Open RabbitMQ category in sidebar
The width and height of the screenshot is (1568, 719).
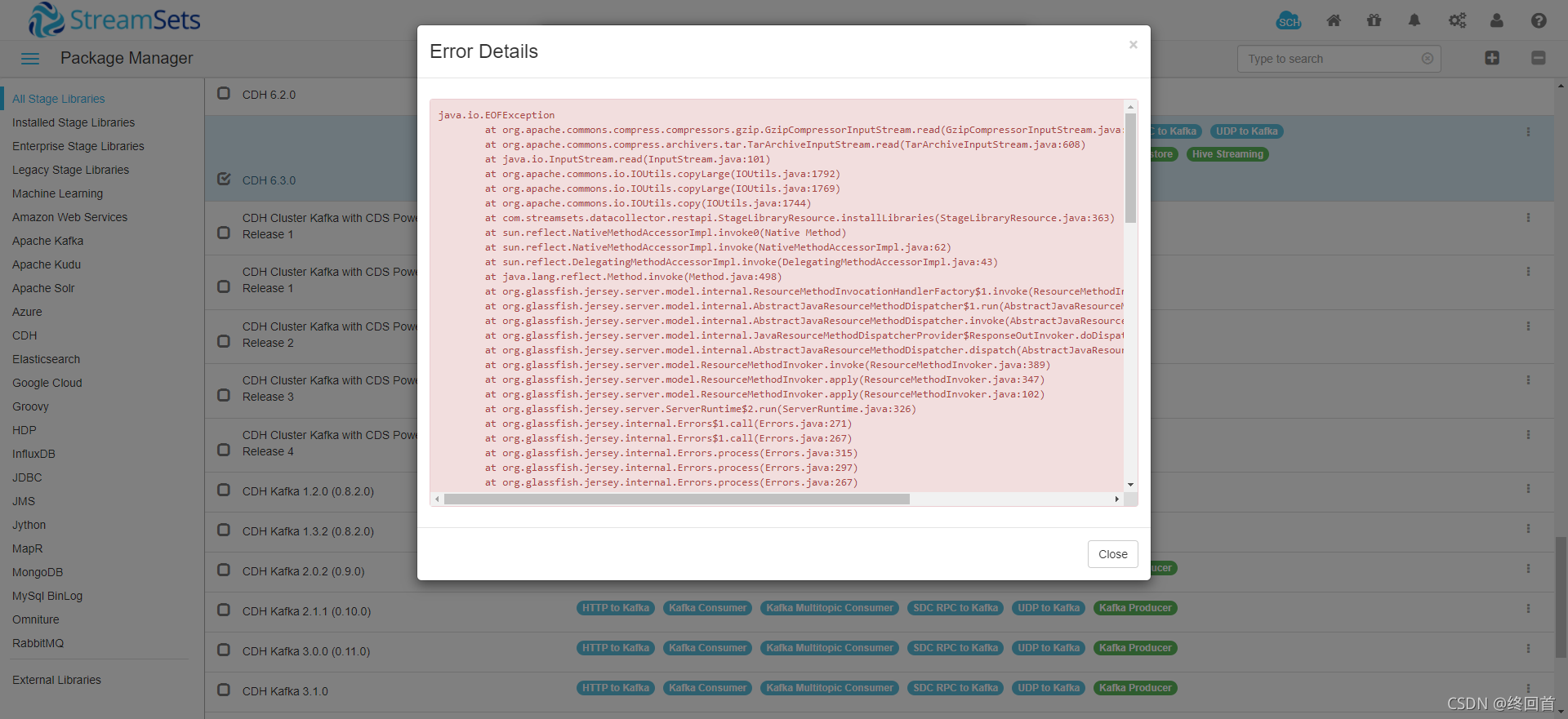click(x=38, y=643)
